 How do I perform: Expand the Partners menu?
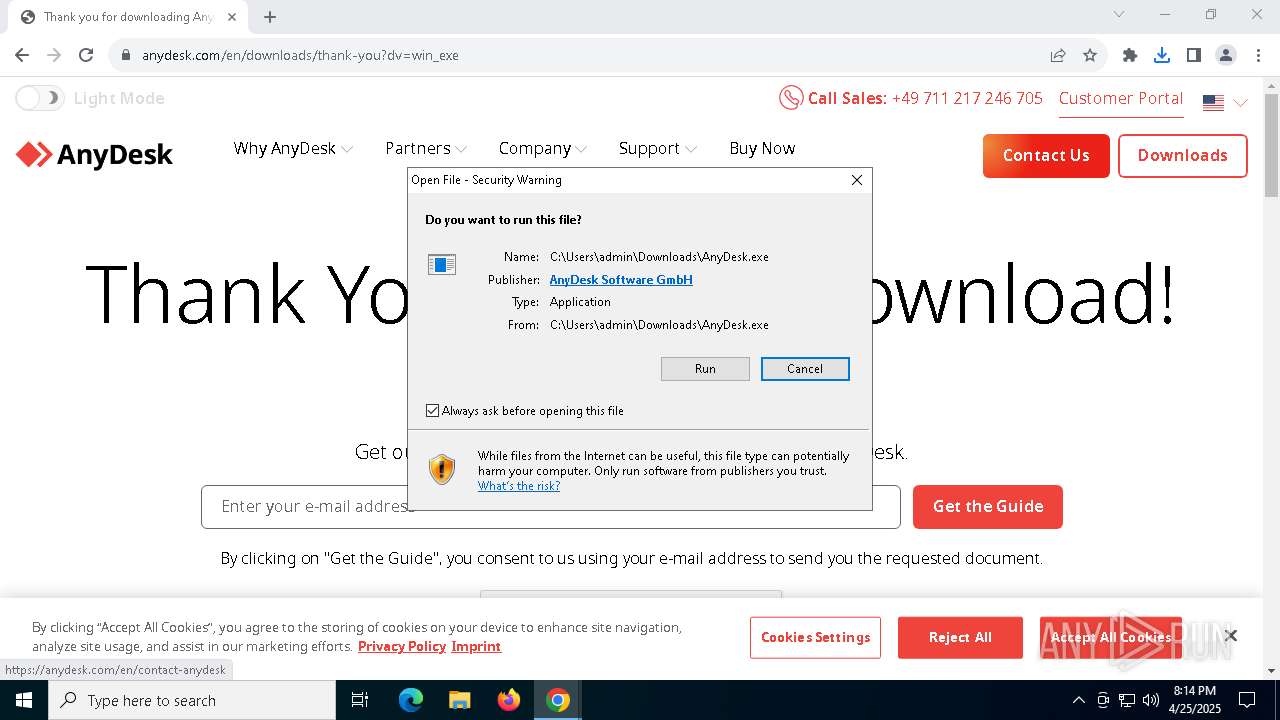(x=426, y=148)
